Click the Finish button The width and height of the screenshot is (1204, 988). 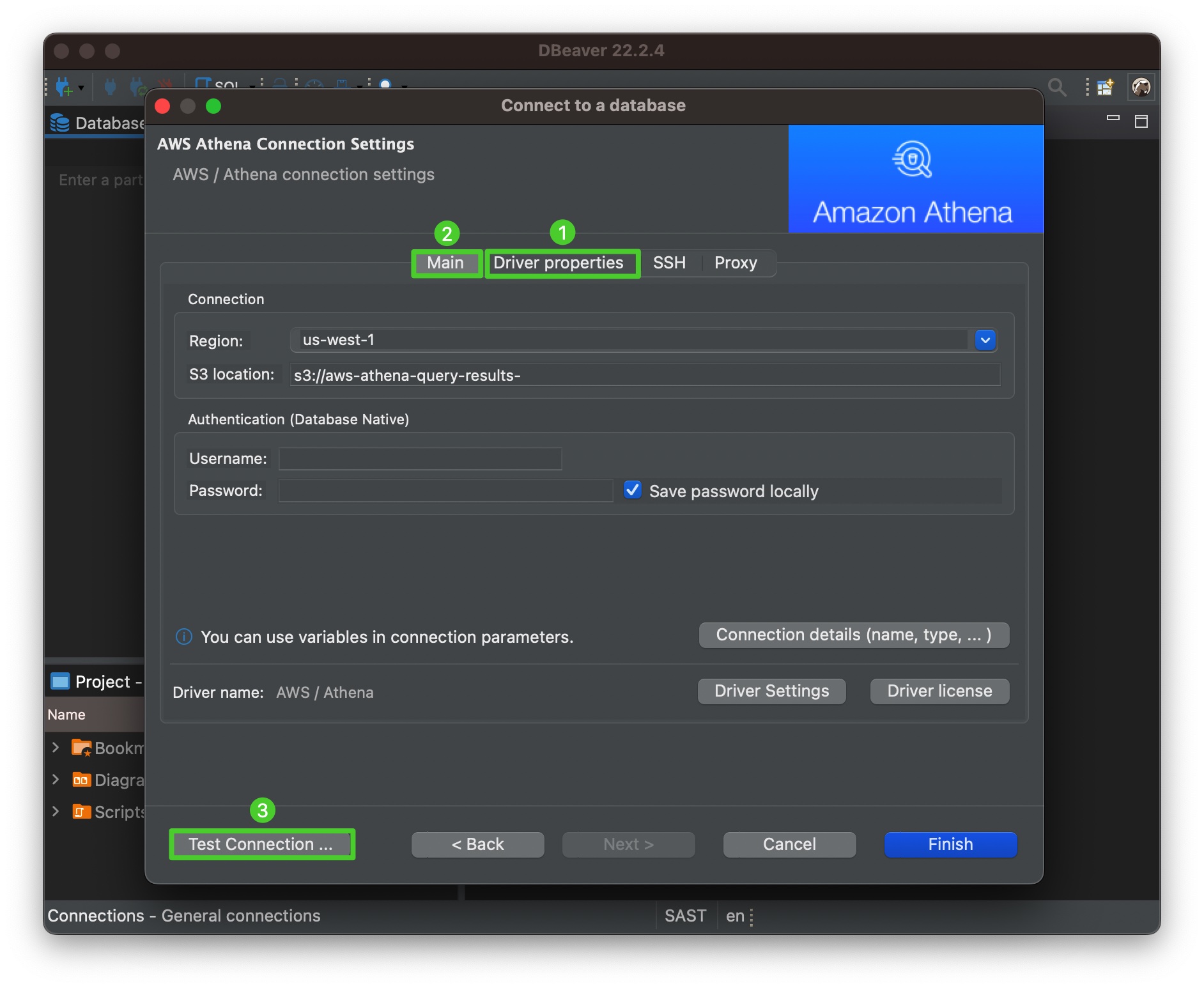[x=951, y=844]
